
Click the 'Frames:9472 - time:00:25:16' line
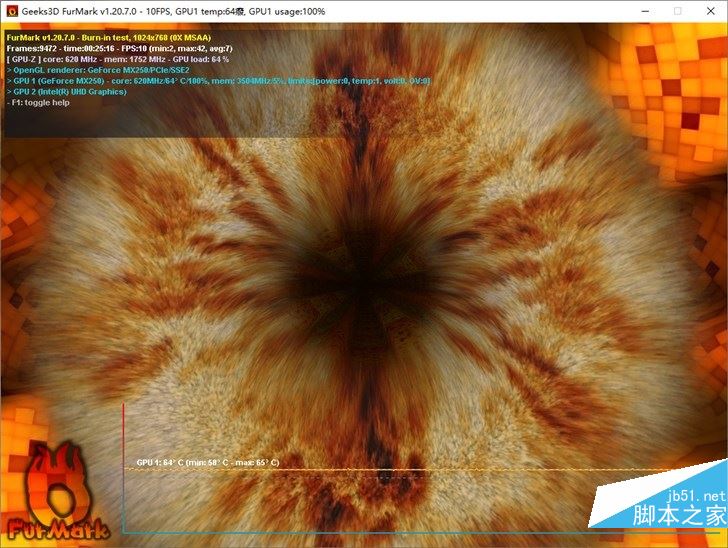[x=119, y=48]
